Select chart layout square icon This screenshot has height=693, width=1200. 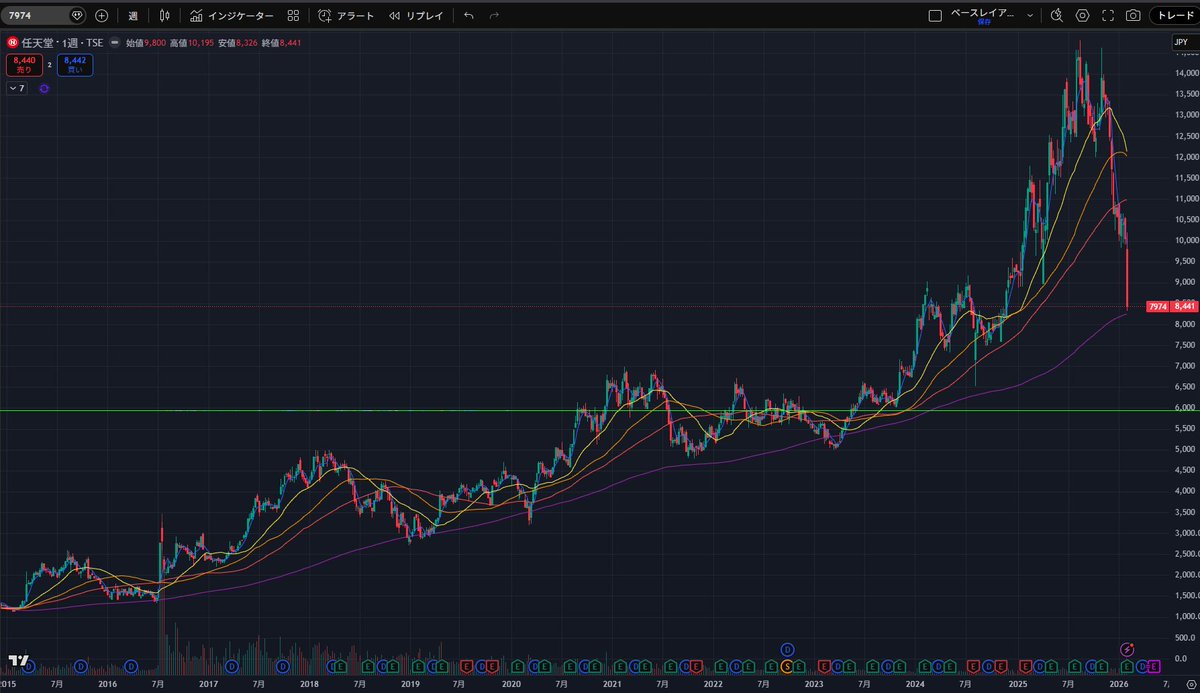pyautogui.click(x=935, y=16)
